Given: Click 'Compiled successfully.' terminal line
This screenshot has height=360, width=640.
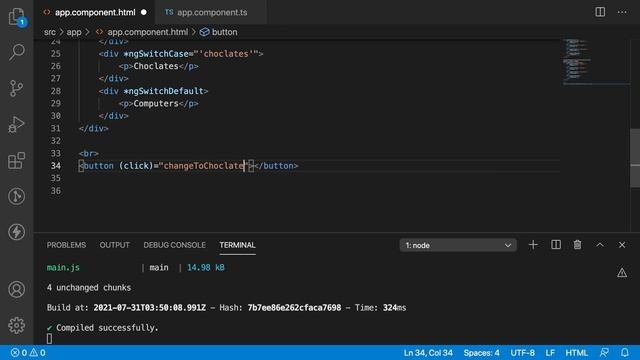Looking at the screenshot, I should point(107,328).
